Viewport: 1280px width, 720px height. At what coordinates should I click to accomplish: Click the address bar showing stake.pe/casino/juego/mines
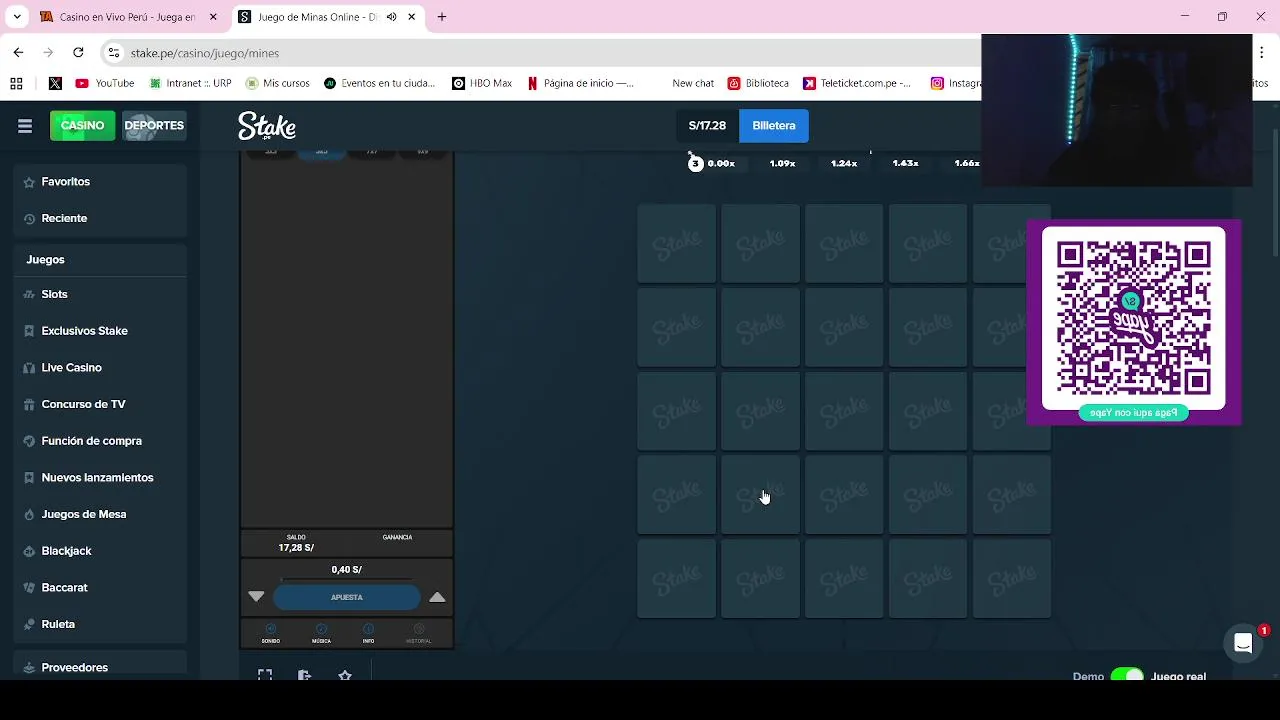(x=540, y=53)
